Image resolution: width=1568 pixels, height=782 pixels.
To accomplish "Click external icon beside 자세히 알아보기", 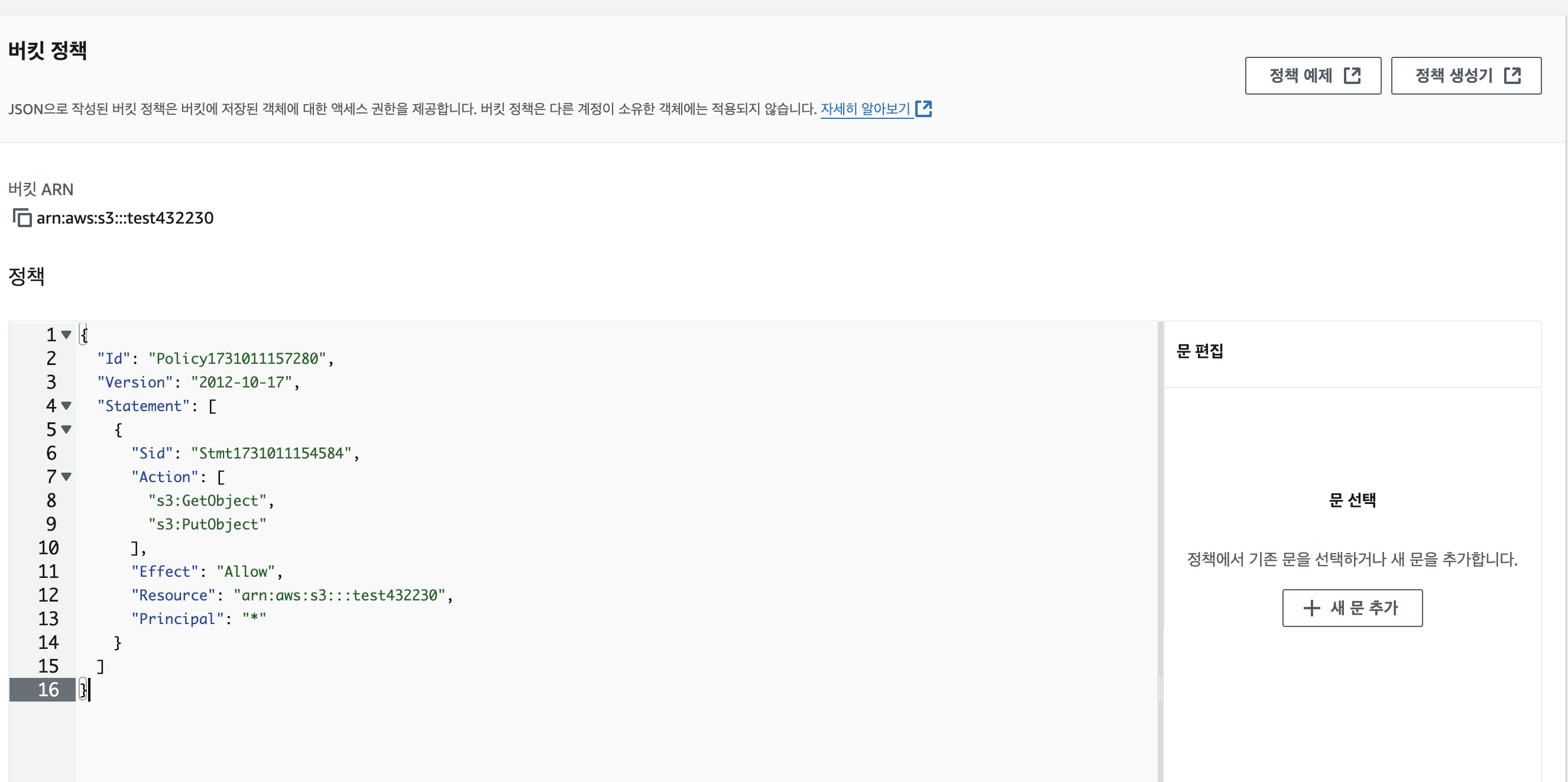I will tap(924, 108).
